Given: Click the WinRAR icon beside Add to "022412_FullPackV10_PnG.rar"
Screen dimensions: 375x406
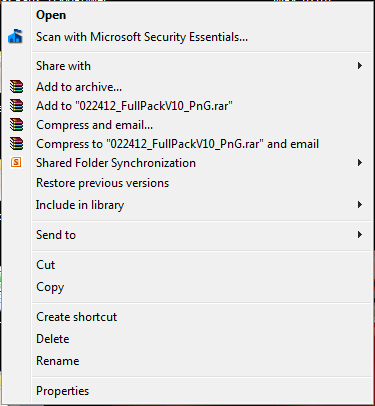Looking at the screenshot, I should pos(16,106).
